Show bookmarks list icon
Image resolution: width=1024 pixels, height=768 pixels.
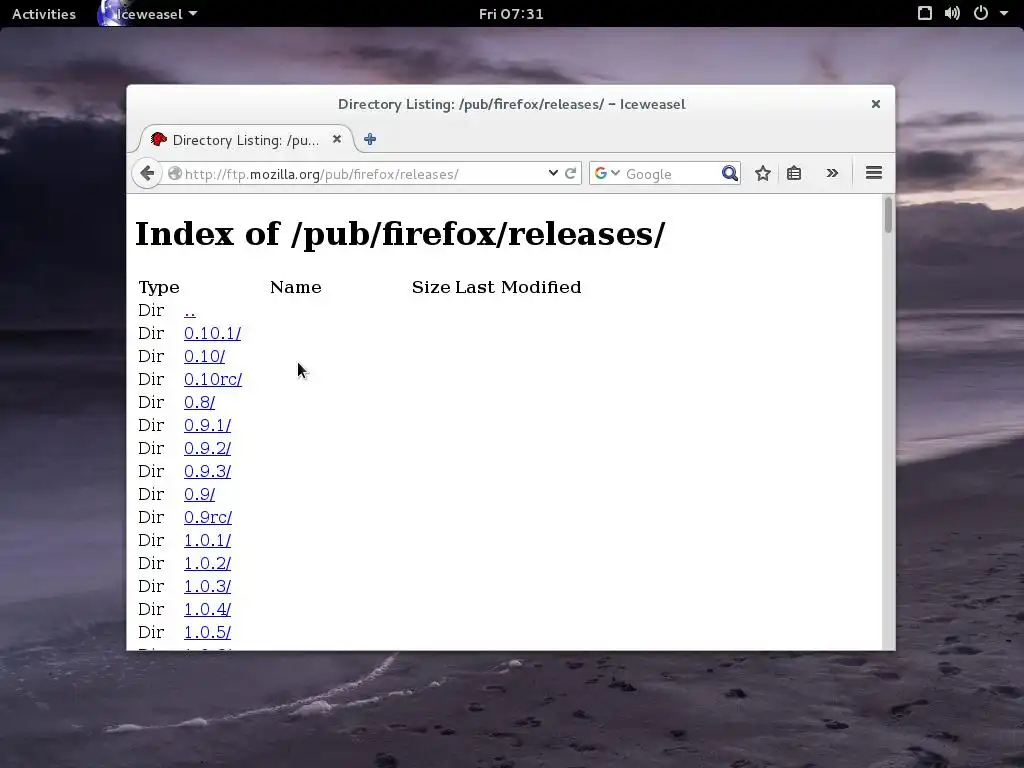(x=793, y=173)
